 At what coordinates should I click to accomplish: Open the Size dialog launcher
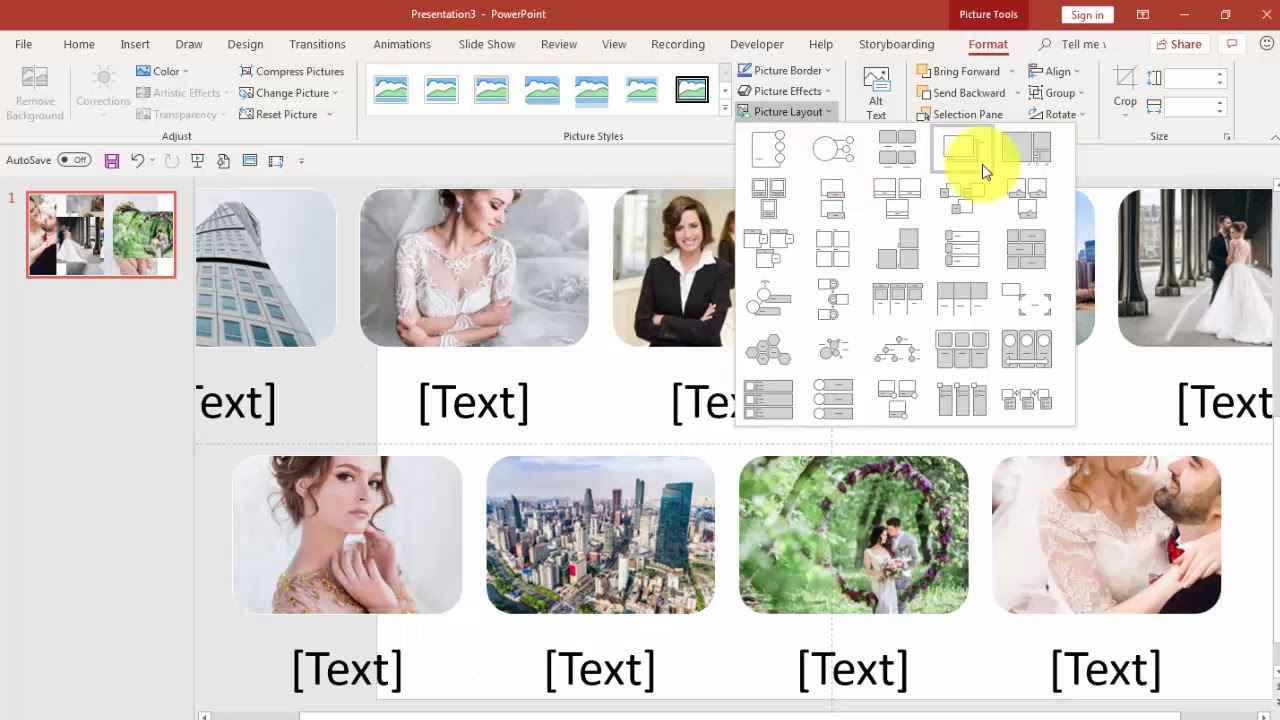[1227, 136]
